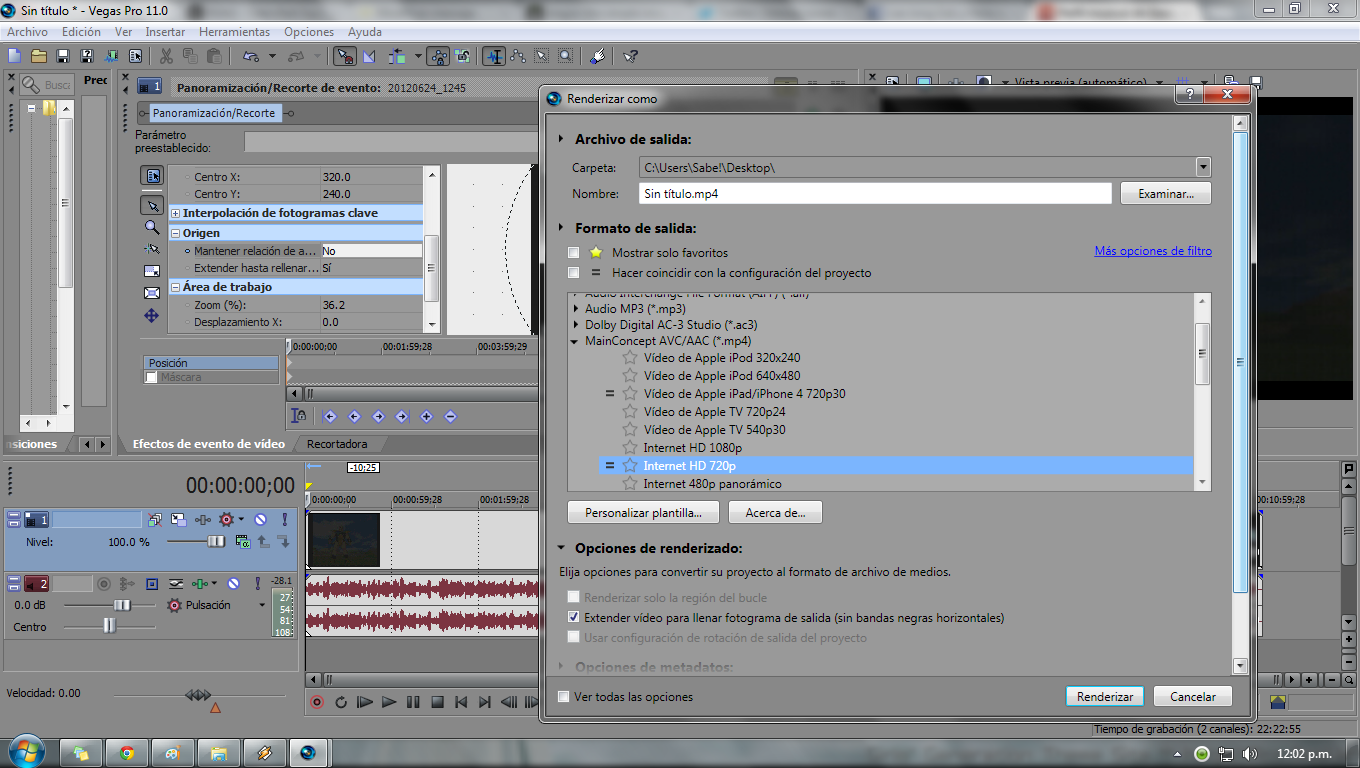Image resolution: width=1360 pixels, height=768 pixels.
Task: Favorite the Internet HD 1080p template star
Action: coord(630,448)
